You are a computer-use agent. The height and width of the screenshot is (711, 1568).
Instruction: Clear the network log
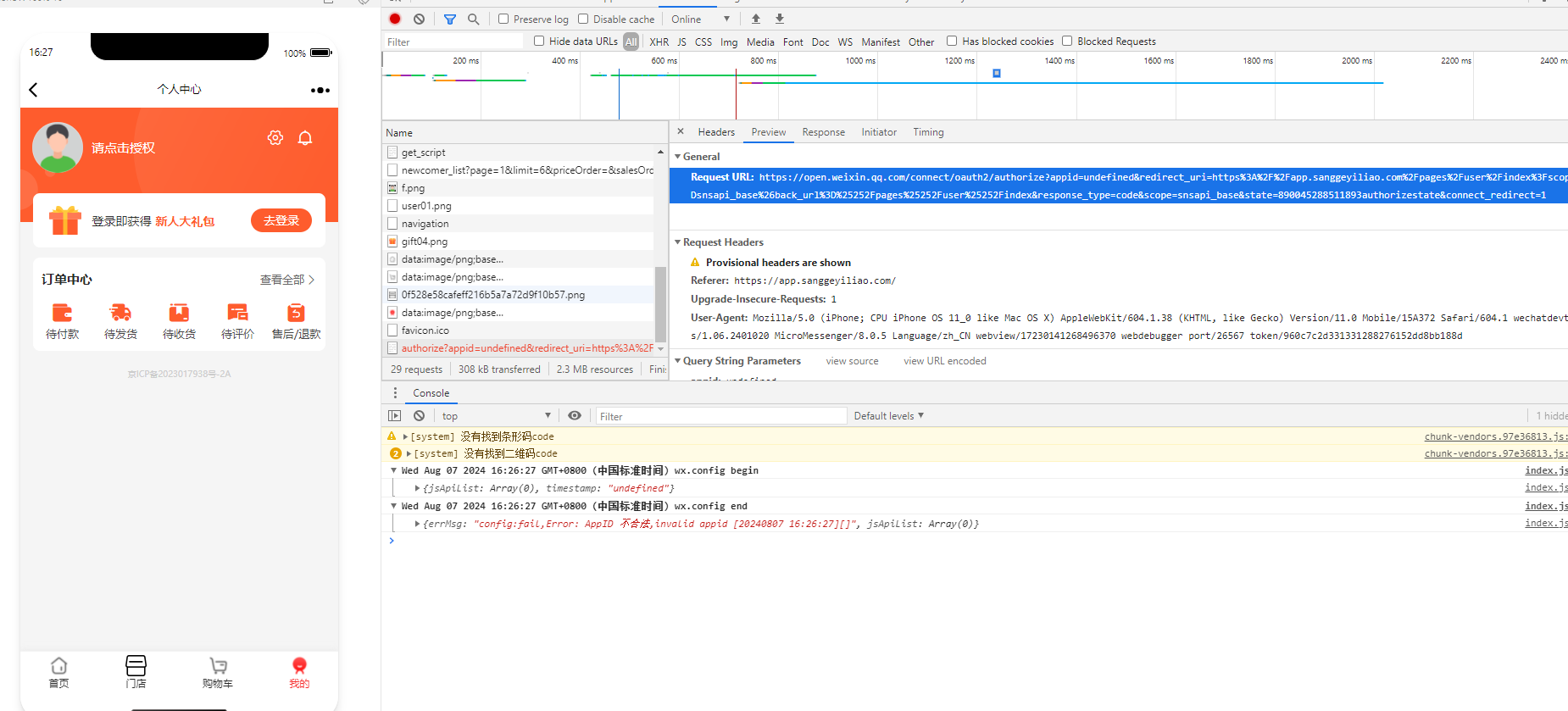pos(419,19)
